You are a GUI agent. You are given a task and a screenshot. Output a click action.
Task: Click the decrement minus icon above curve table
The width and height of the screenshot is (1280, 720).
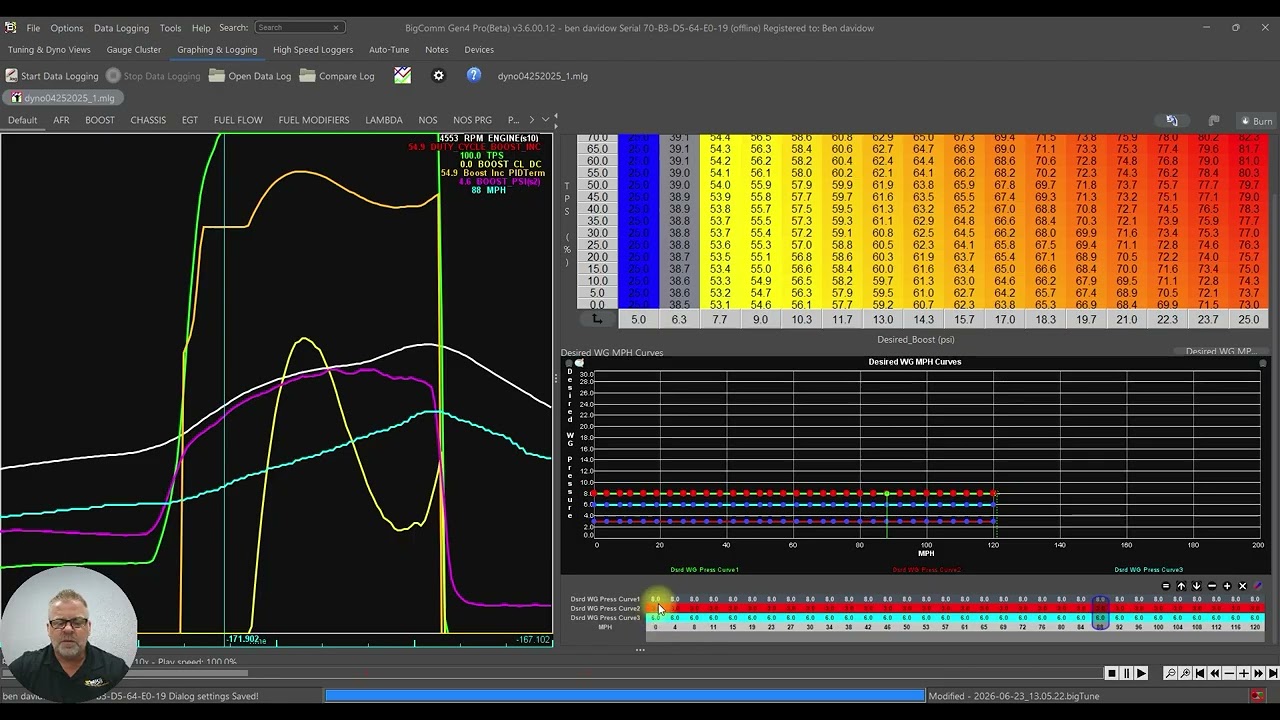[1212, 586]
